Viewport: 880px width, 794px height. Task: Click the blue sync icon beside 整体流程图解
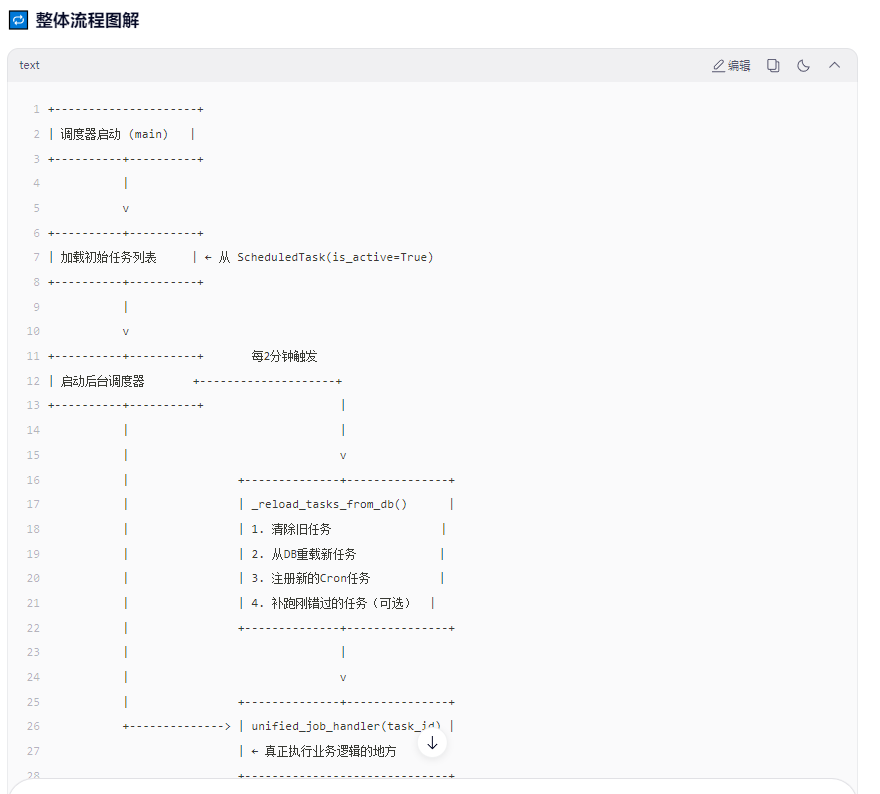click(x=17, y=19)
